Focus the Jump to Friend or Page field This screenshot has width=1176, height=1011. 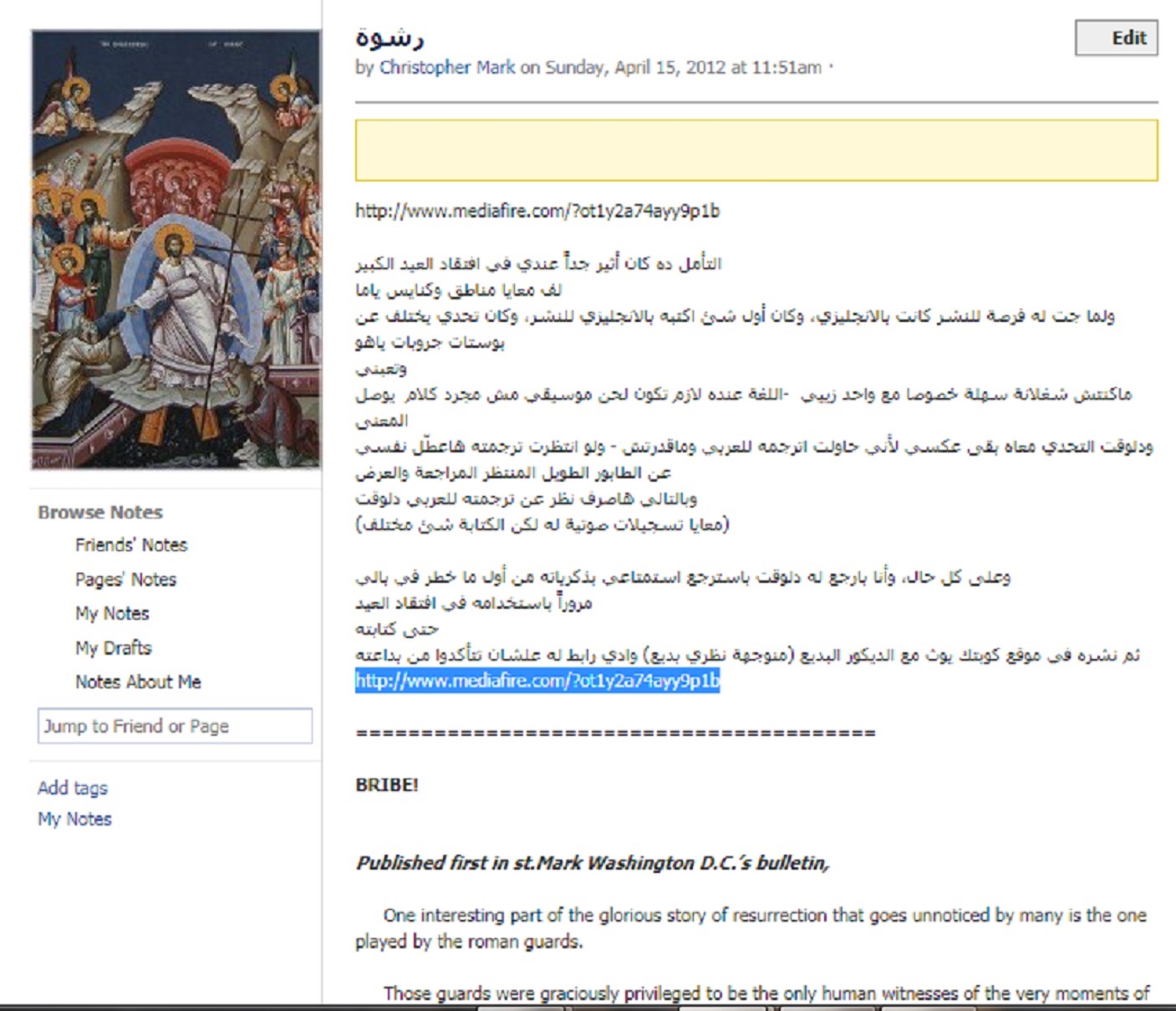(x=175, y=726)
